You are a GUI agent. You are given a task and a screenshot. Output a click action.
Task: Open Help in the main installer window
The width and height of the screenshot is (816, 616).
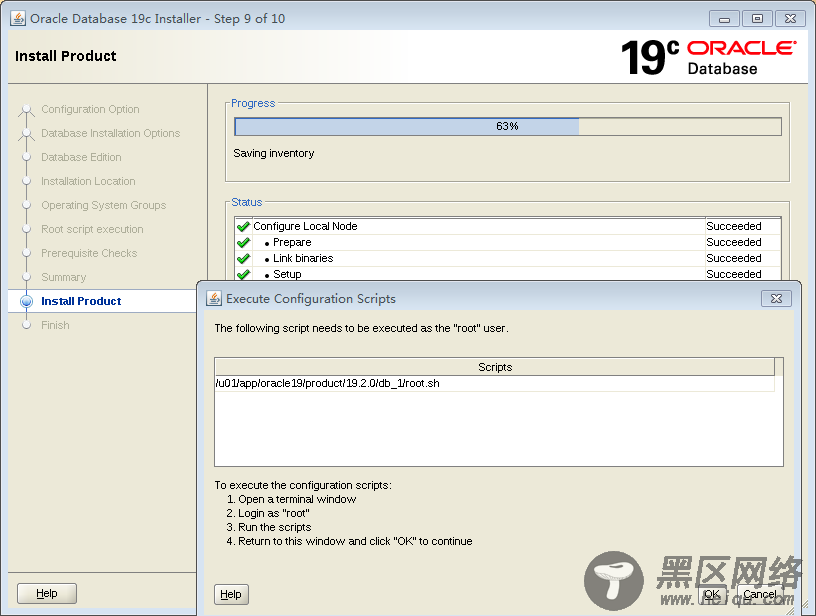[x=47, y=593]
